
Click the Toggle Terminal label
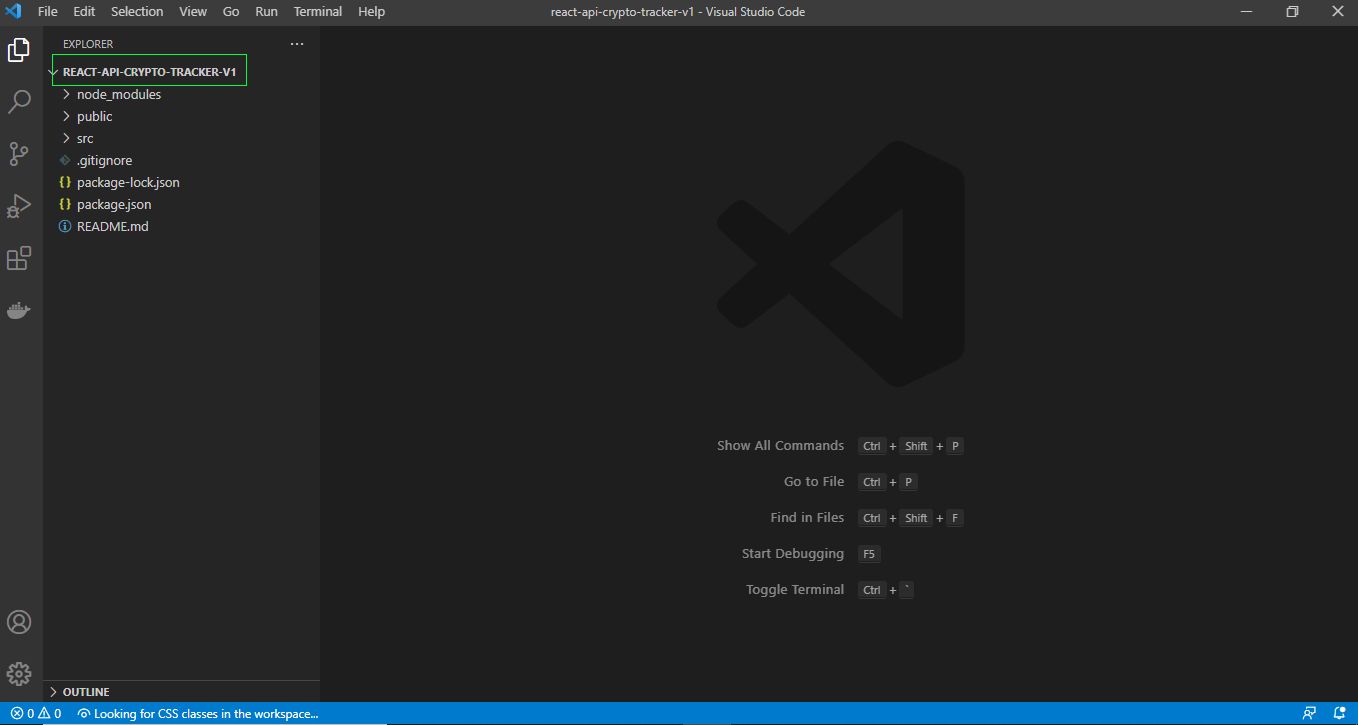[x=795, y=590]
